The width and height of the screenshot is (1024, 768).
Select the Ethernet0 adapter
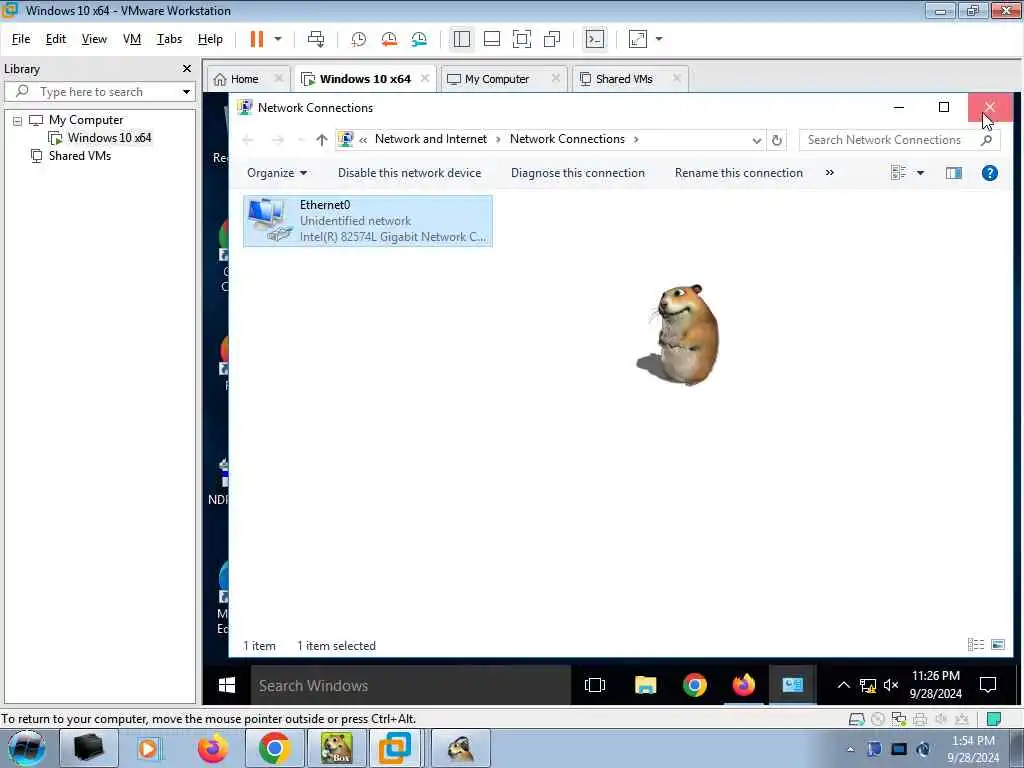368,221
